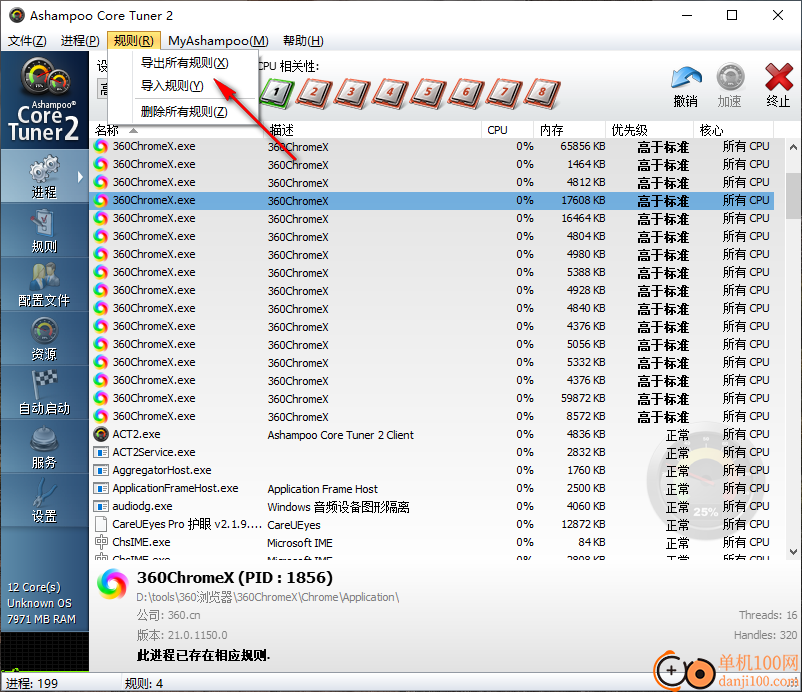The height and width of the screenshot is (692, 802).
Task: Open the 资源 (Resources) sidebar section
Action: tap(44, 339)
